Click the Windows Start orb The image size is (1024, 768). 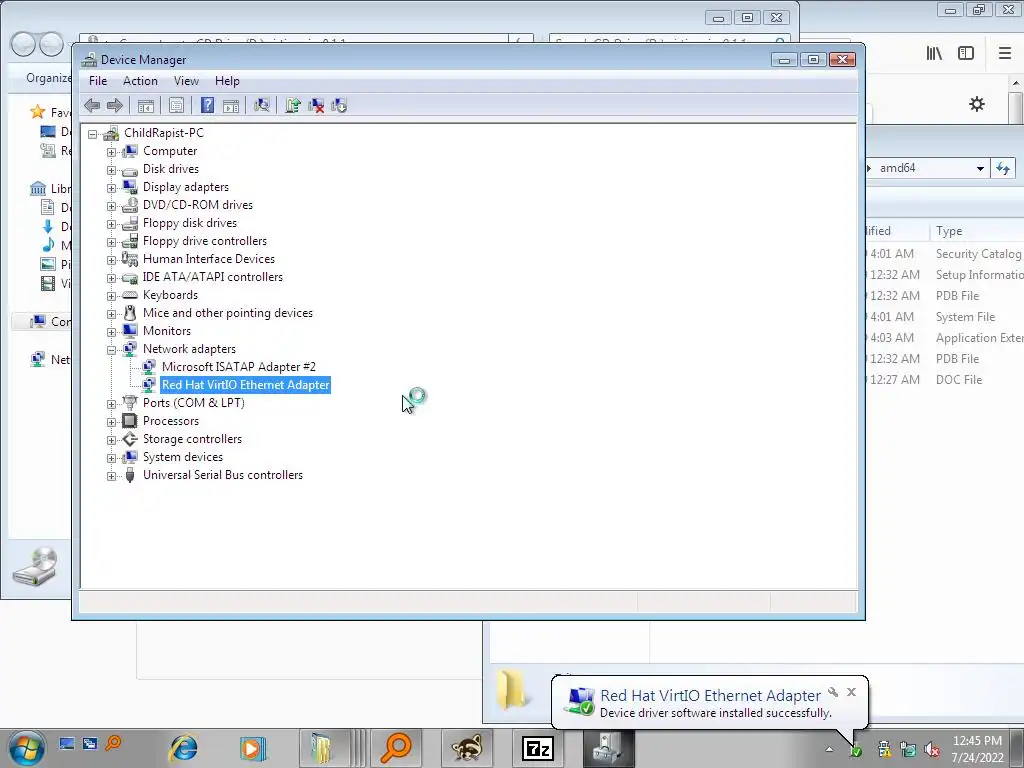click(27, 748)
